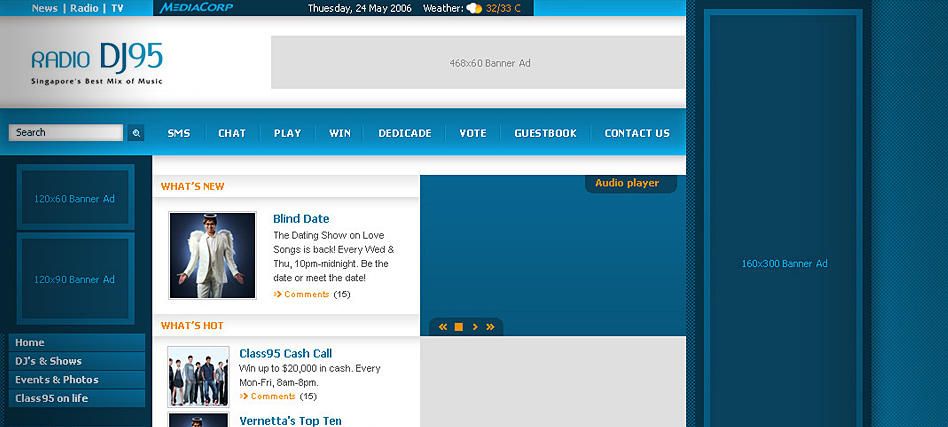Click the Singapore's Best Mix of Music tagline
Screen dimensions: 948x427
tap(97, 81)
